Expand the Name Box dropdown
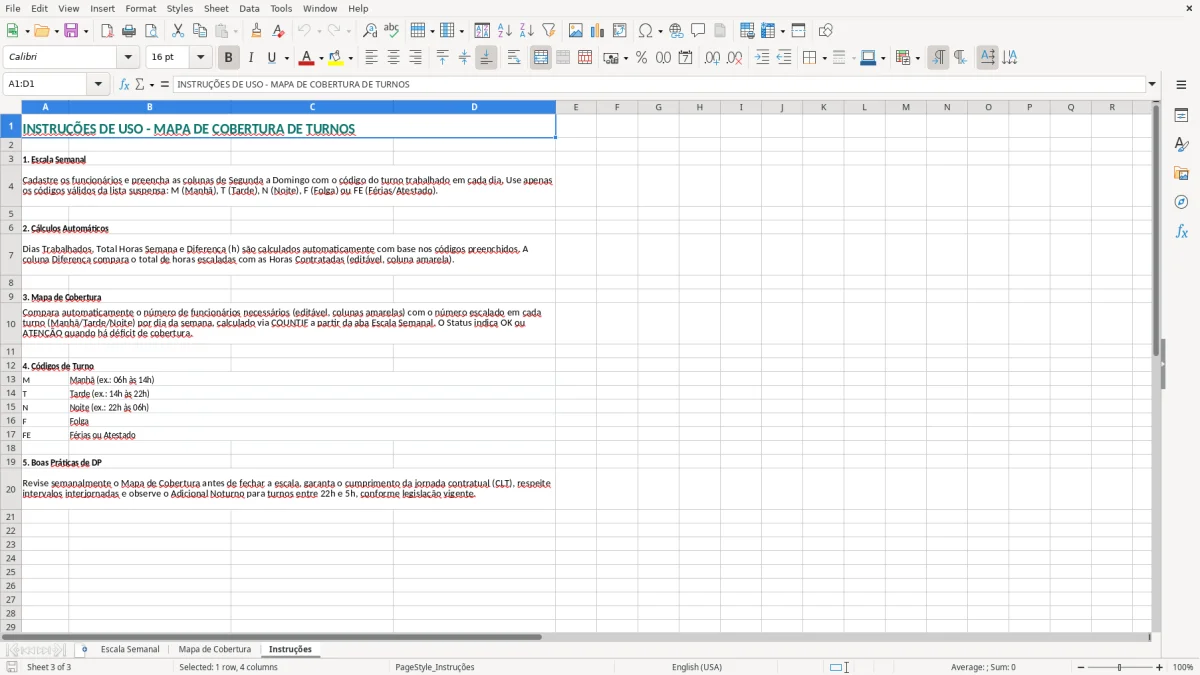 click(99, 85)
